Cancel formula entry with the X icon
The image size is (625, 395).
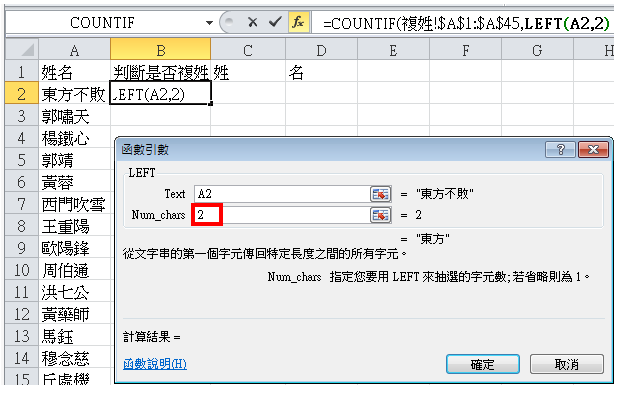pos(252,22)
